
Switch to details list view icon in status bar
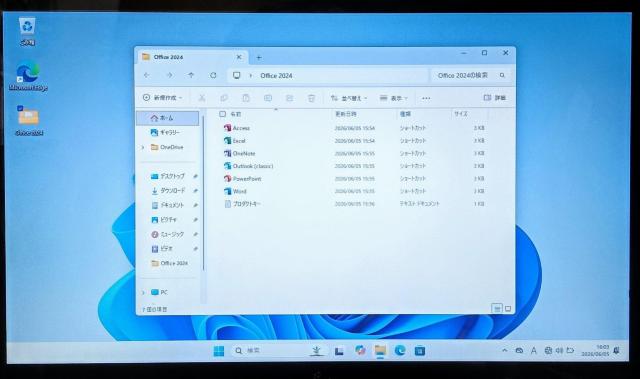tap(497, 308)
